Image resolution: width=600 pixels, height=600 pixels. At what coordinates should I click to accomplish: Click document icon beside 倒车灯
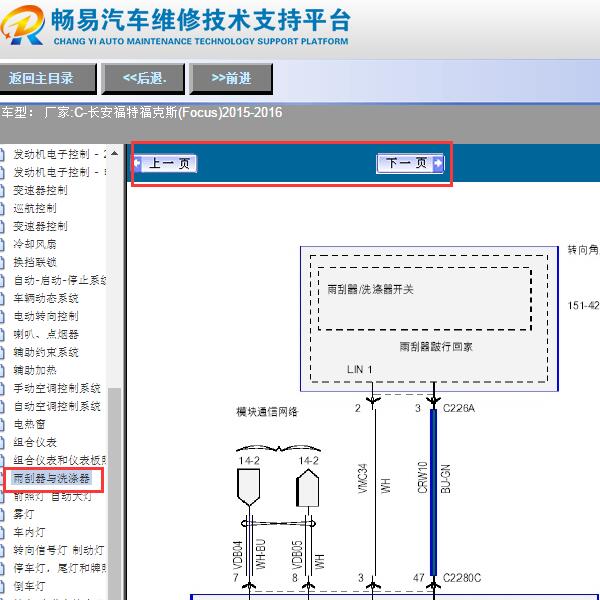click(2, 586)
